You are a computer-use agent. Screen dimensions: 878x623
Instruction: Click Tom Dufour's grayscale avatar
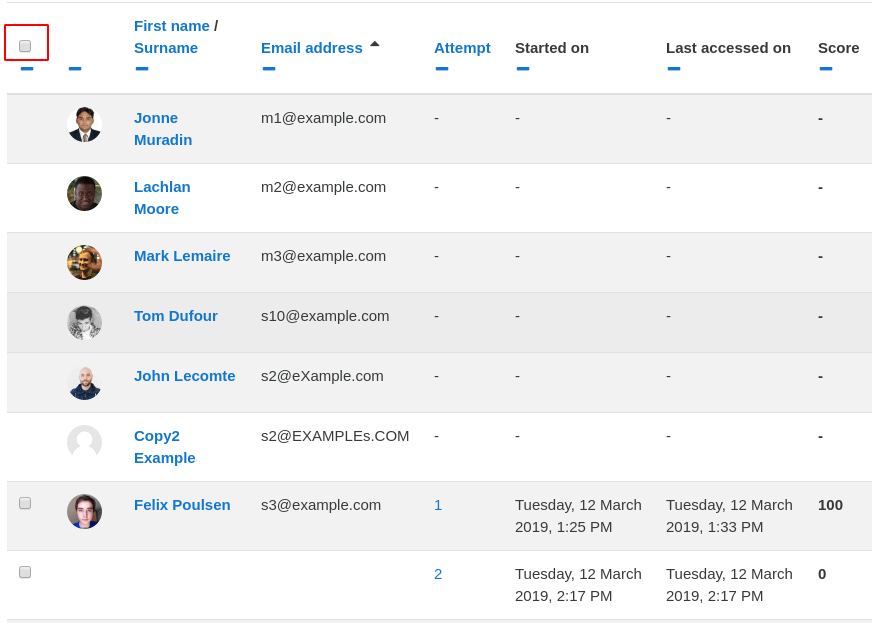click(x=85, y=322)
